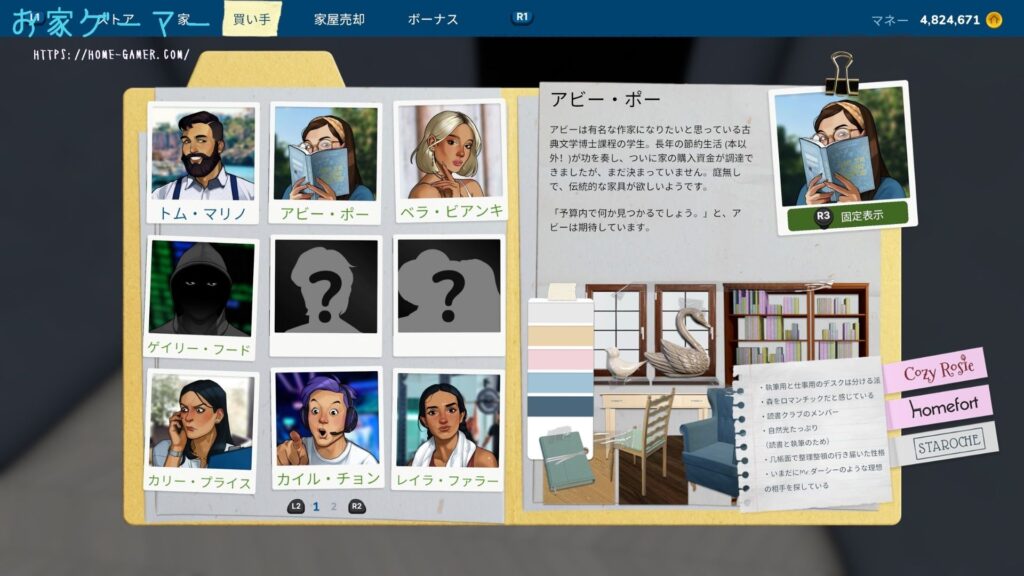Click the 固定表示 pin button

[847, 216]
